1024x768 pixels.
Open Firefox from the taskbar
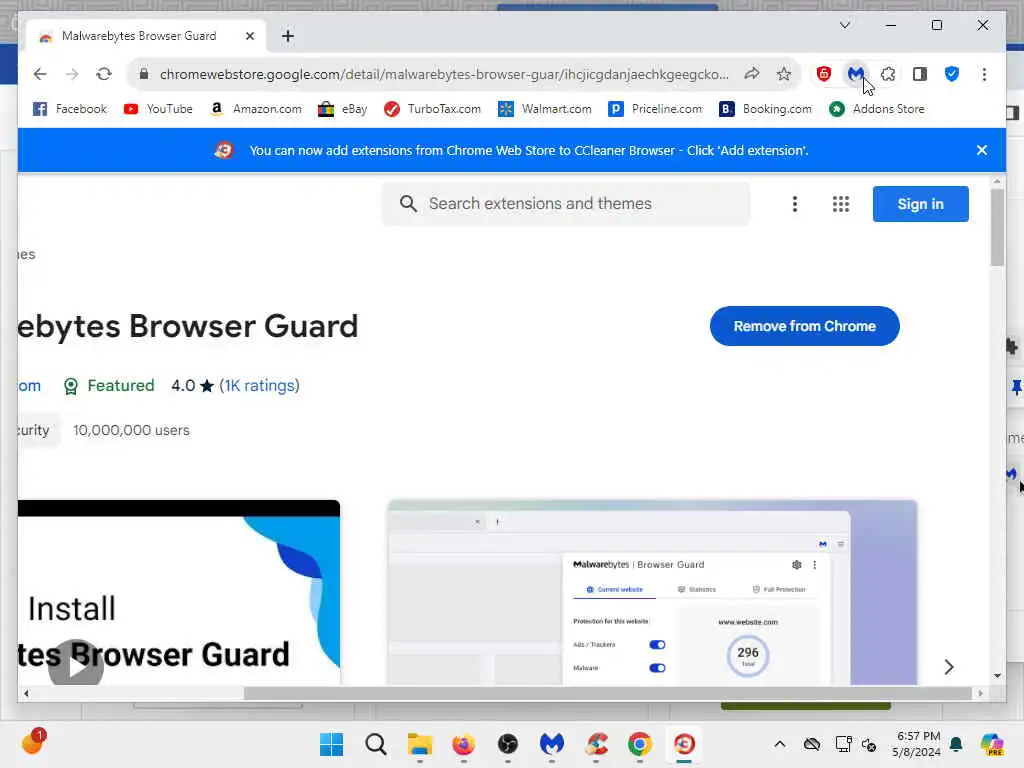(463, 744)
